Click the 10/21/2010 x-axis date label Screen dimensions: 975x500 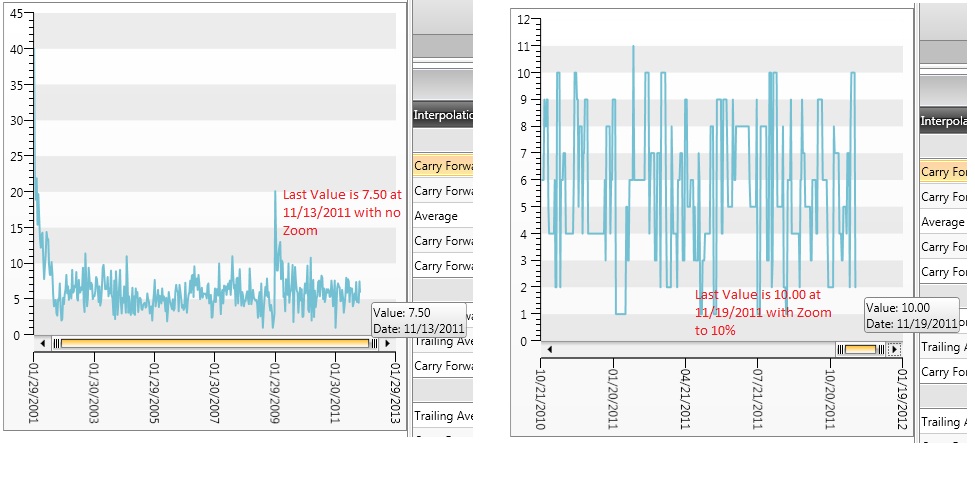540,400
